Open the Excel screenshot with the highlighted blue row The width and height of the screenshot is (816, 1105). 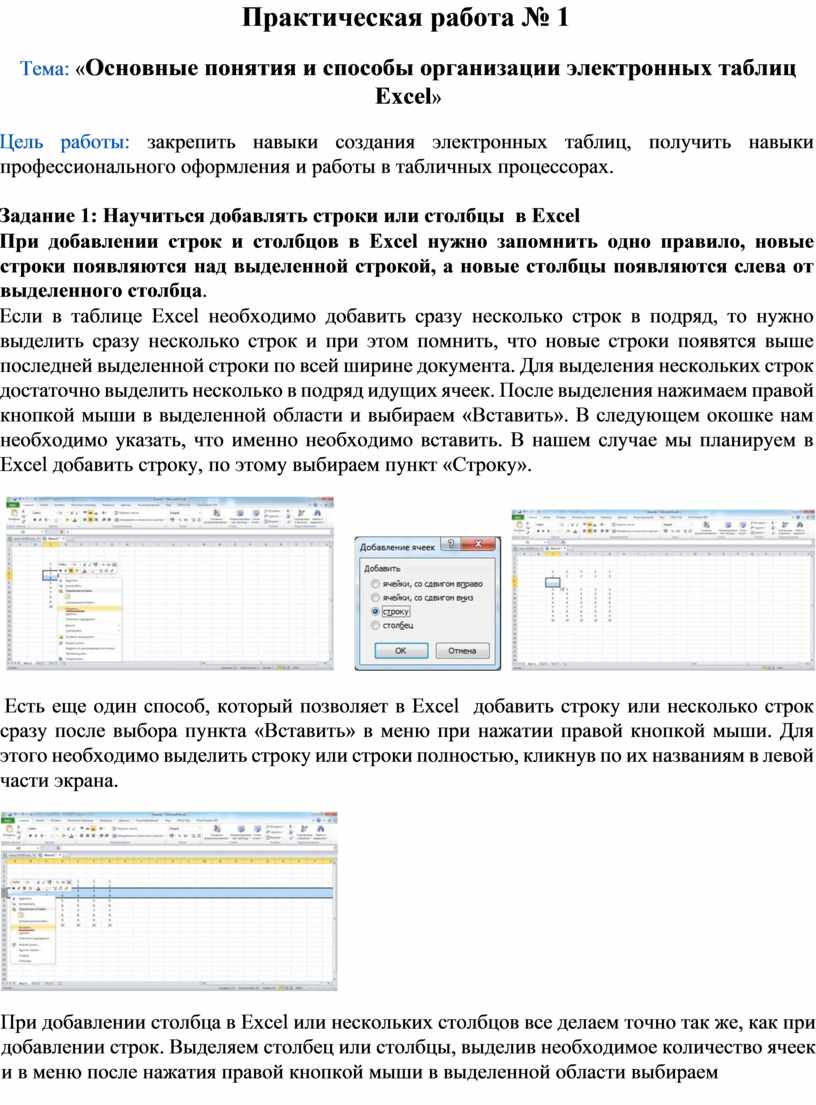click(x=169, y=901)
